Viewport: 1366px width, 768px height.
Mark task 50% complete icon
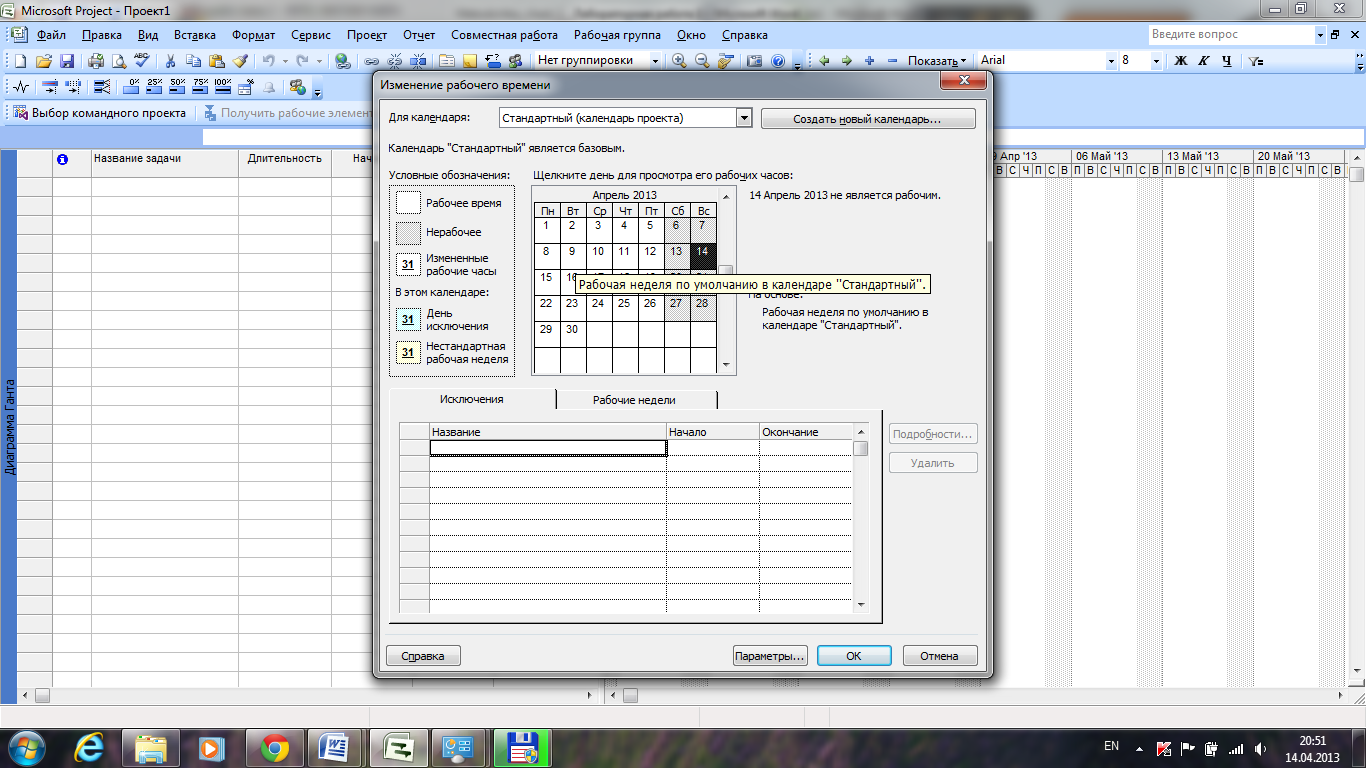[x=178, y=86]
